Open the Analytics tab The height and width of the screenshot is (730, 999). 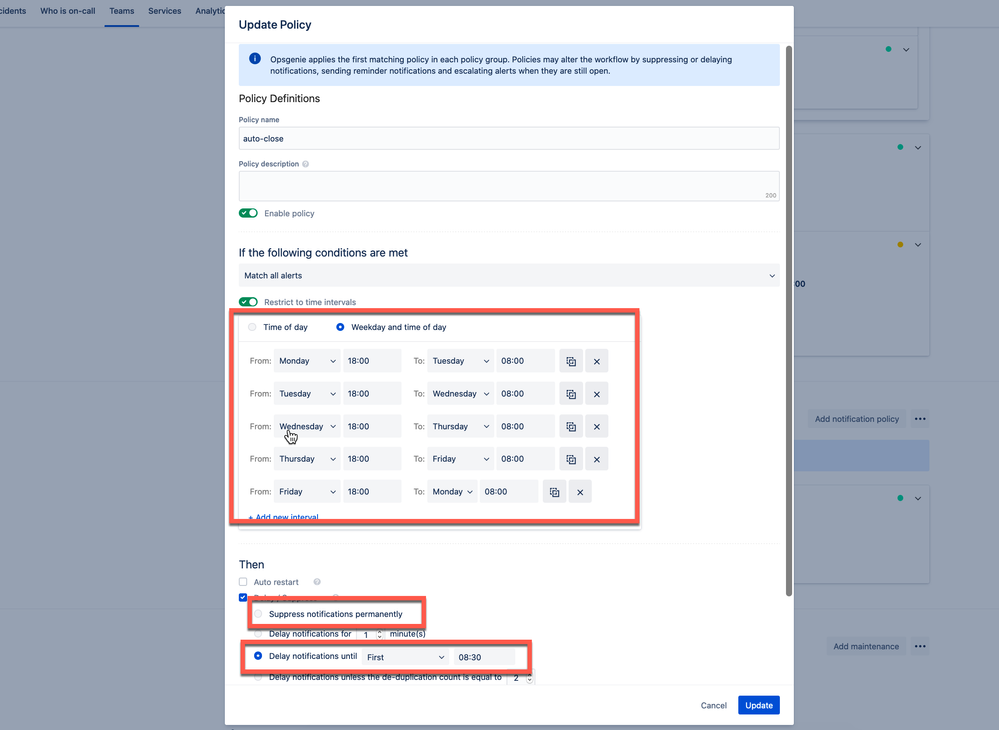[210, 11]
